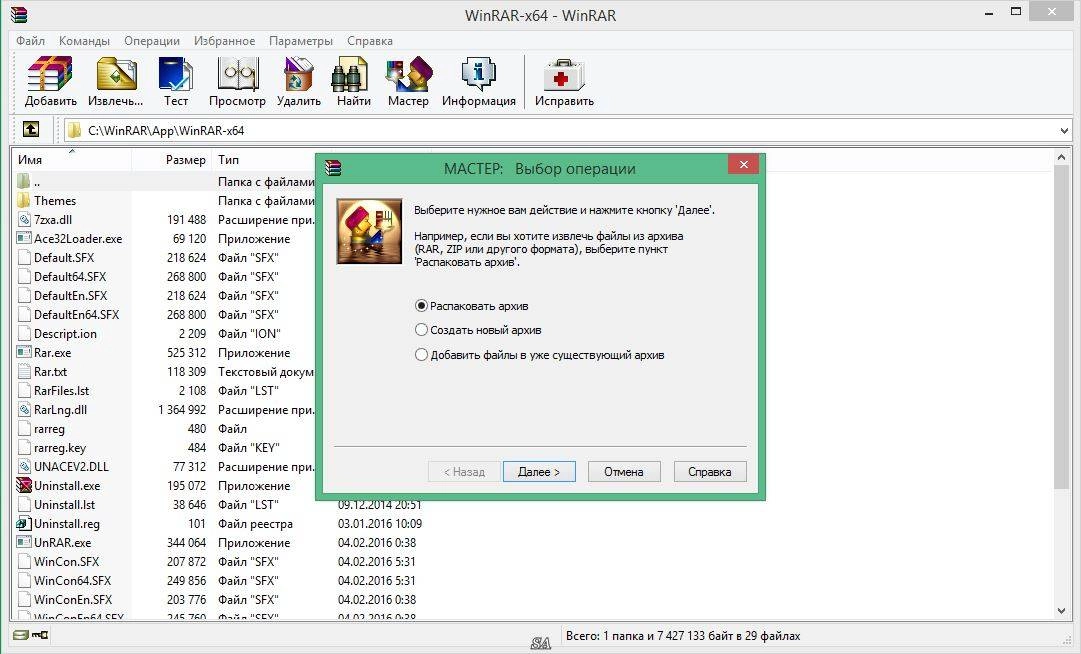The height and width of the screenshot is (654, 1081).
Task: Sort by the Размер column header
Action: (171, 160)
